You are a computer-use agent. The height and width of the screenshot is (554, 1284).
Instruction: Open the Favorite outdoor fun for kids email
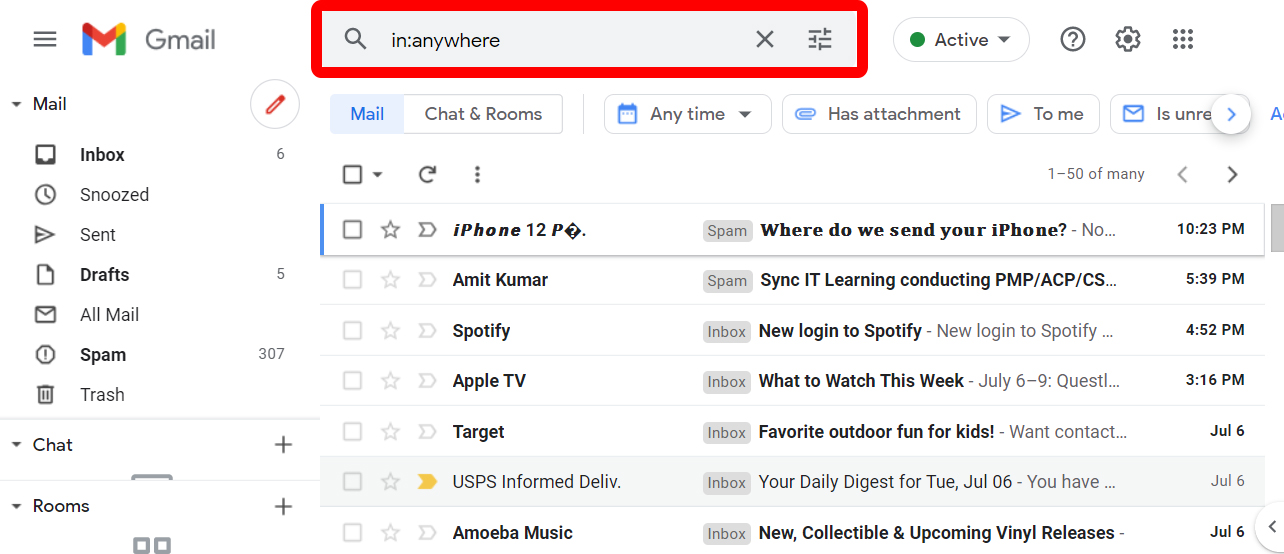(792, 431)
